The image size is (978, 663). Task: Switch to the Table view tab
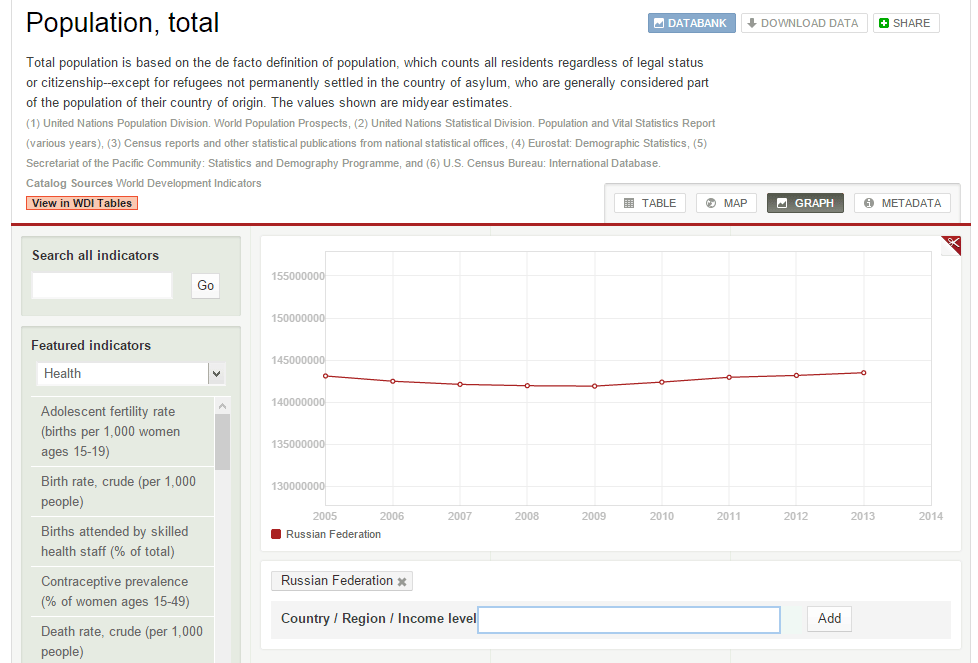tap(650, 203)
